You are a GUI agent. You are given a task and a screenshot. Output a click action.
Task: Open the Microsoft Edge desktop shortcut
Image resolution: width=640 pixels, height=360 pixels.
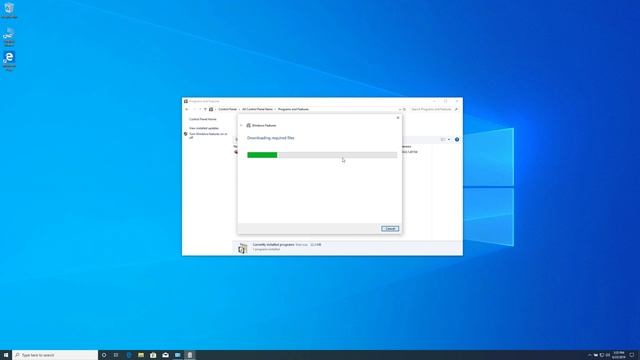click(9, 61)
